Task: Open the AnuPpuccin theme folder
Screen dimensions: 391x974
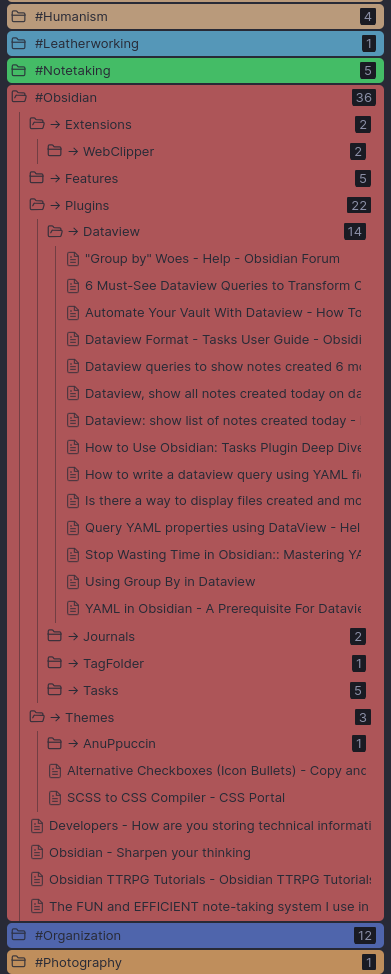Action: tap(206, 744)
